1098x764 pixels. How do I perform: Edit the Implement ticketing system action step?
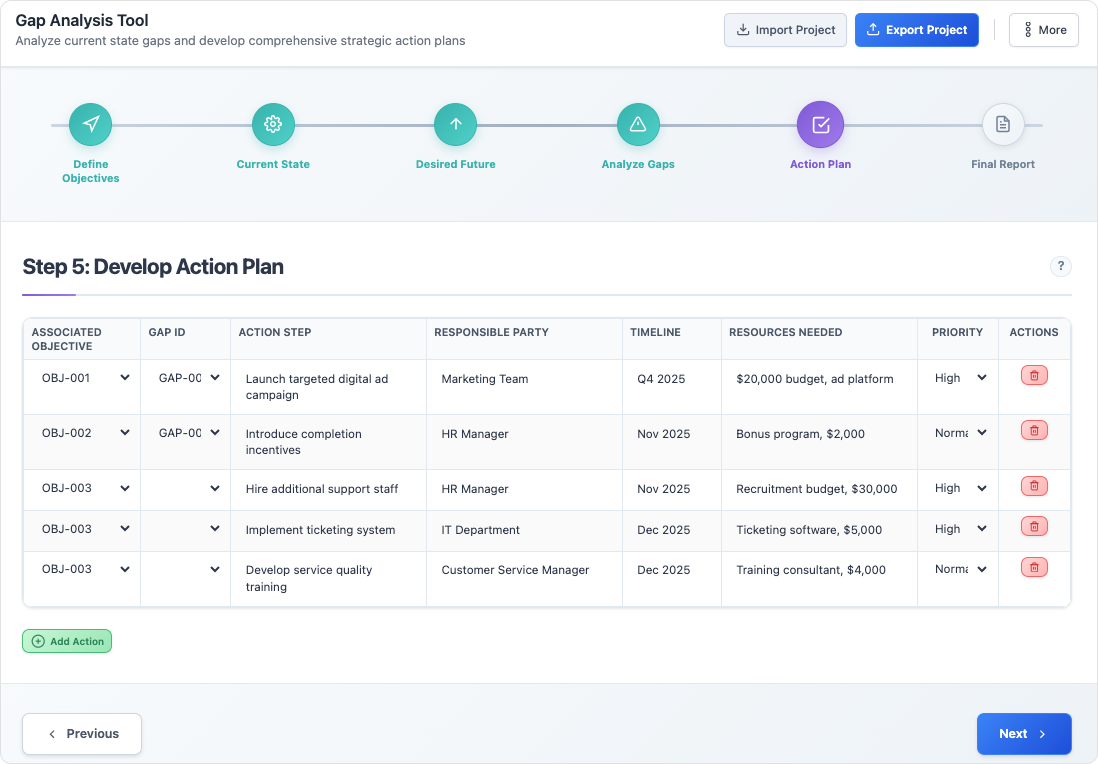pos(328,529)
